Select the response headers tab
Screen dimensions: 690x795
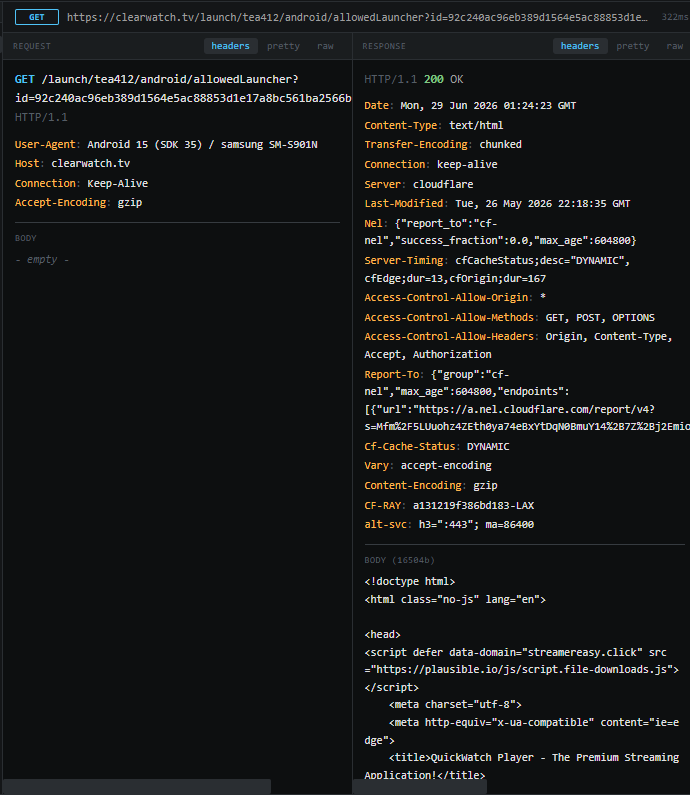point(580,46)
